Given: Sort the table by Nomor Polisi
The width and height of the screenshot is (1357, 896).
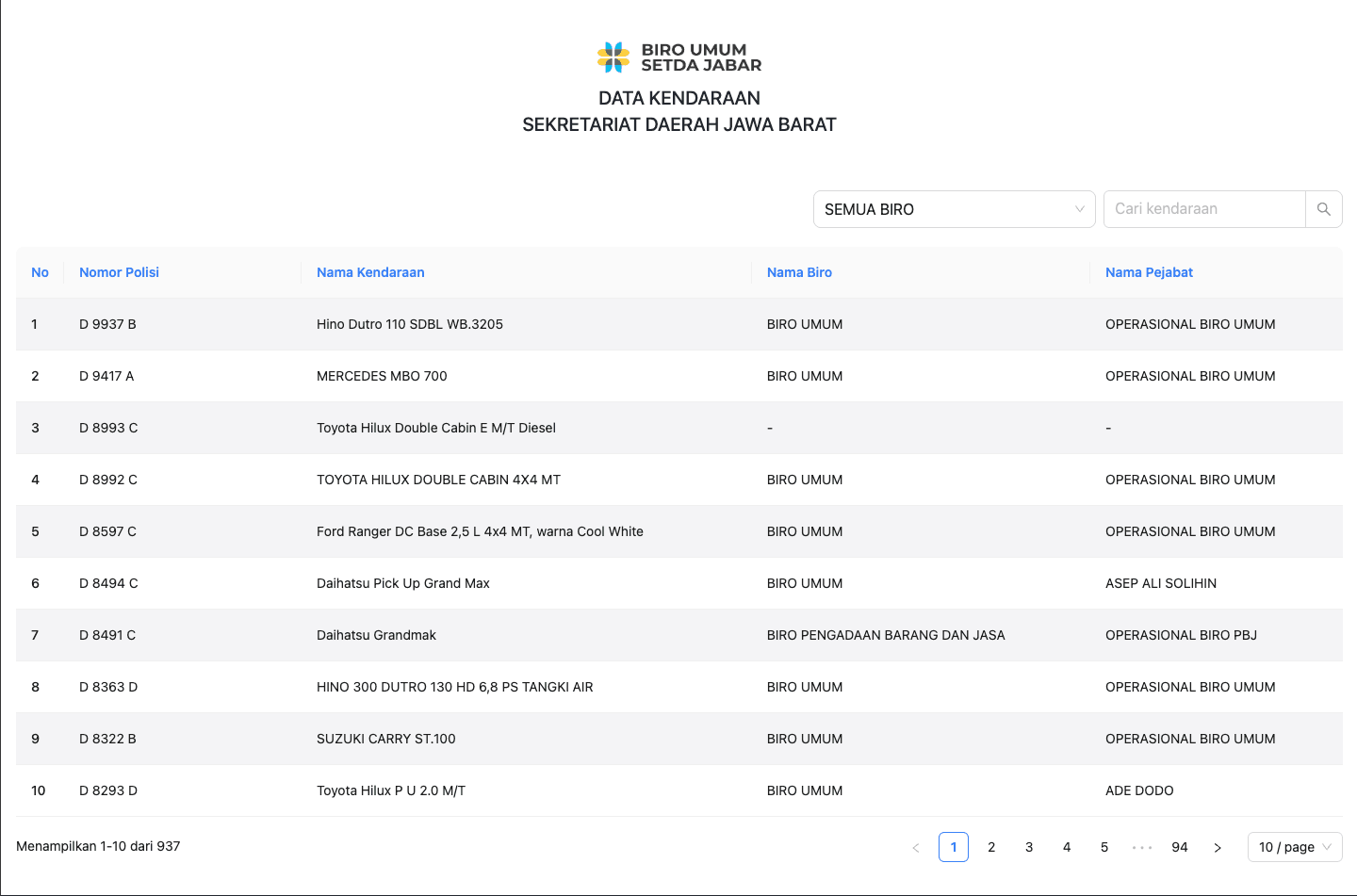Looking at the screenshot, I should pos(119,272).
